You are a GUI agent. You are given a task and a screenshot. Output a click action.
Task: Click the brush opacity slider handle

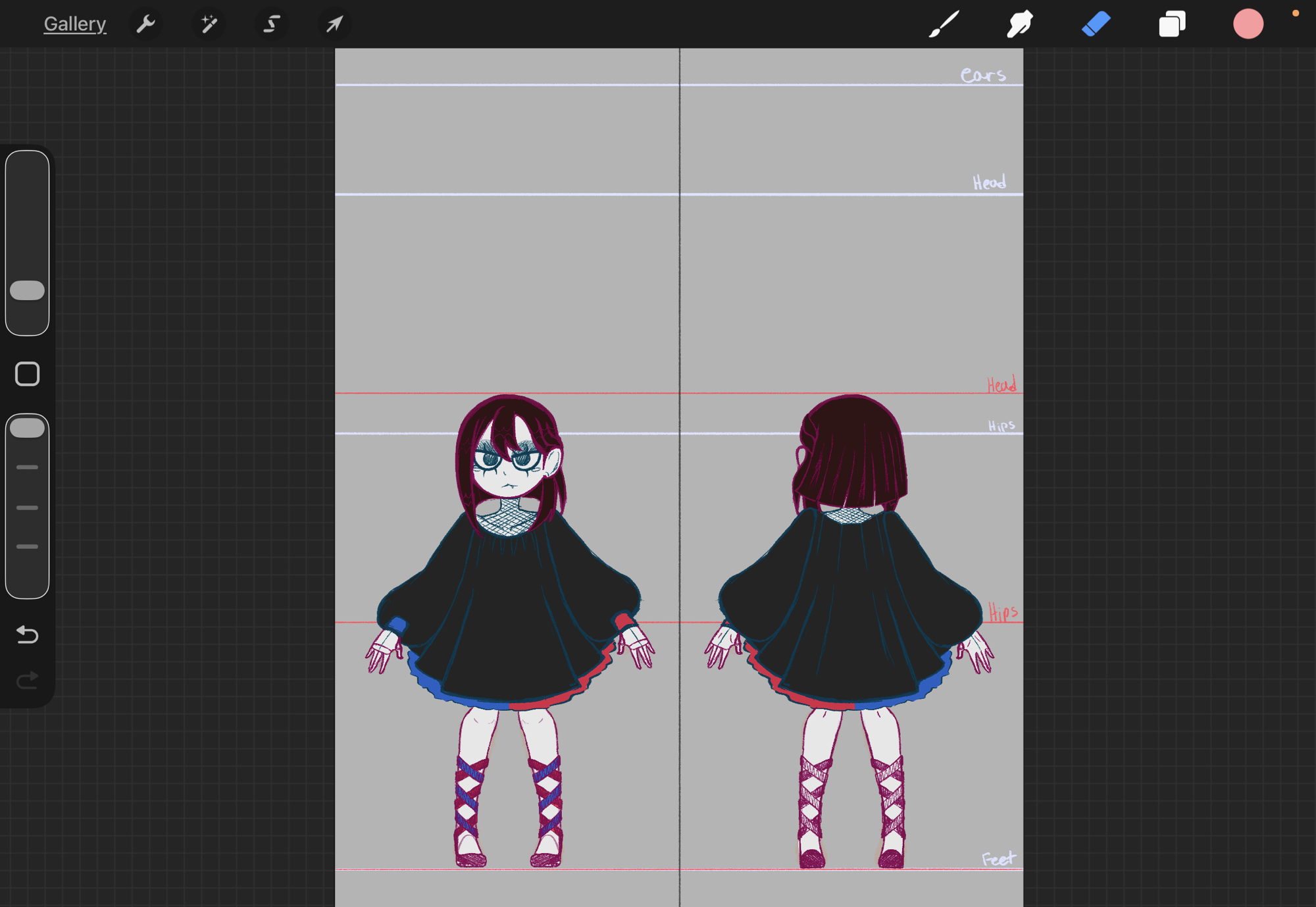(x=27, y=428)
